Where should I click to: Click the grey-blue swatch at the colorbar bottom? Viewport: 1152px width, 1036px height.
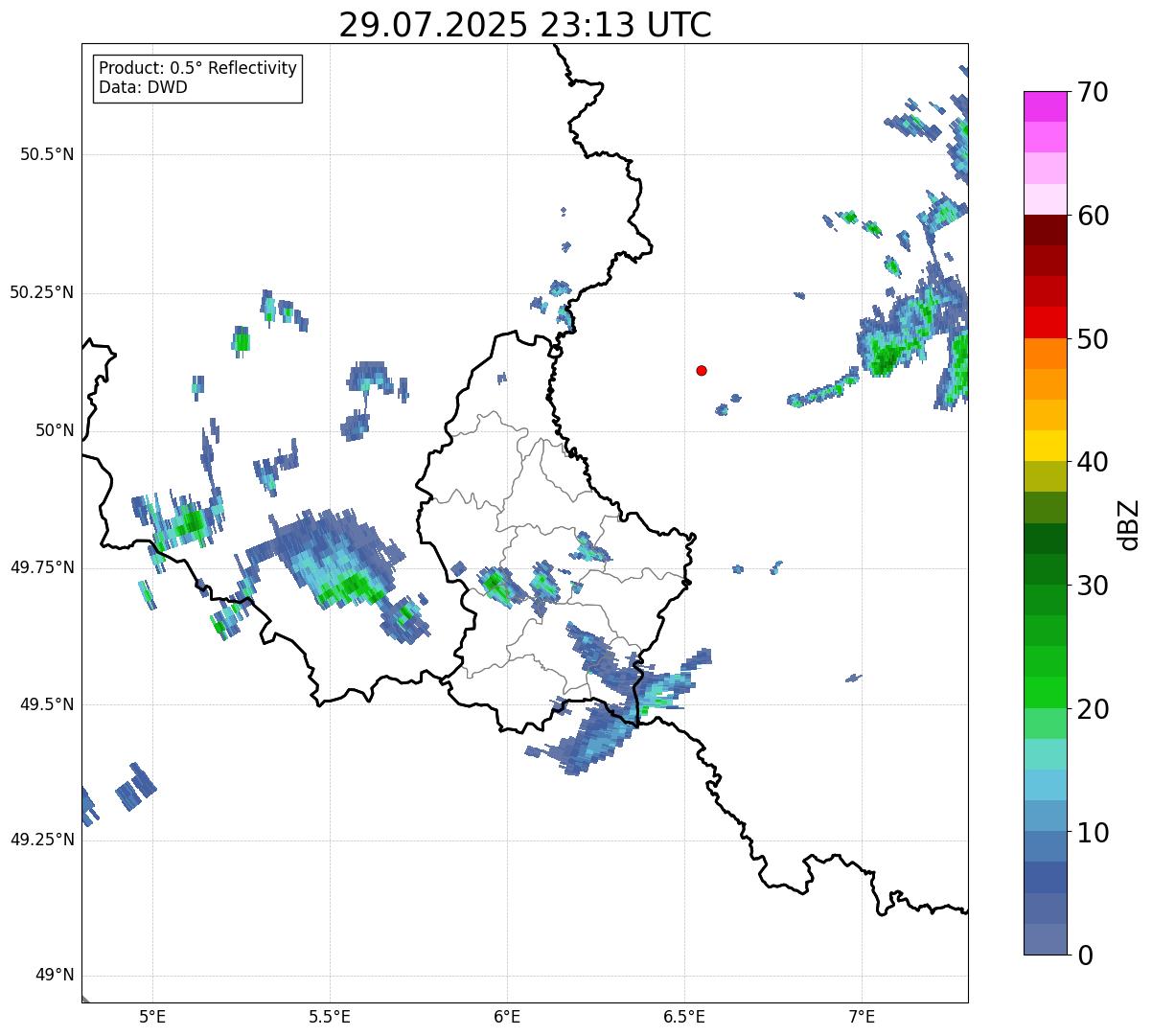pyautogui.click(x=1045, y=939)
